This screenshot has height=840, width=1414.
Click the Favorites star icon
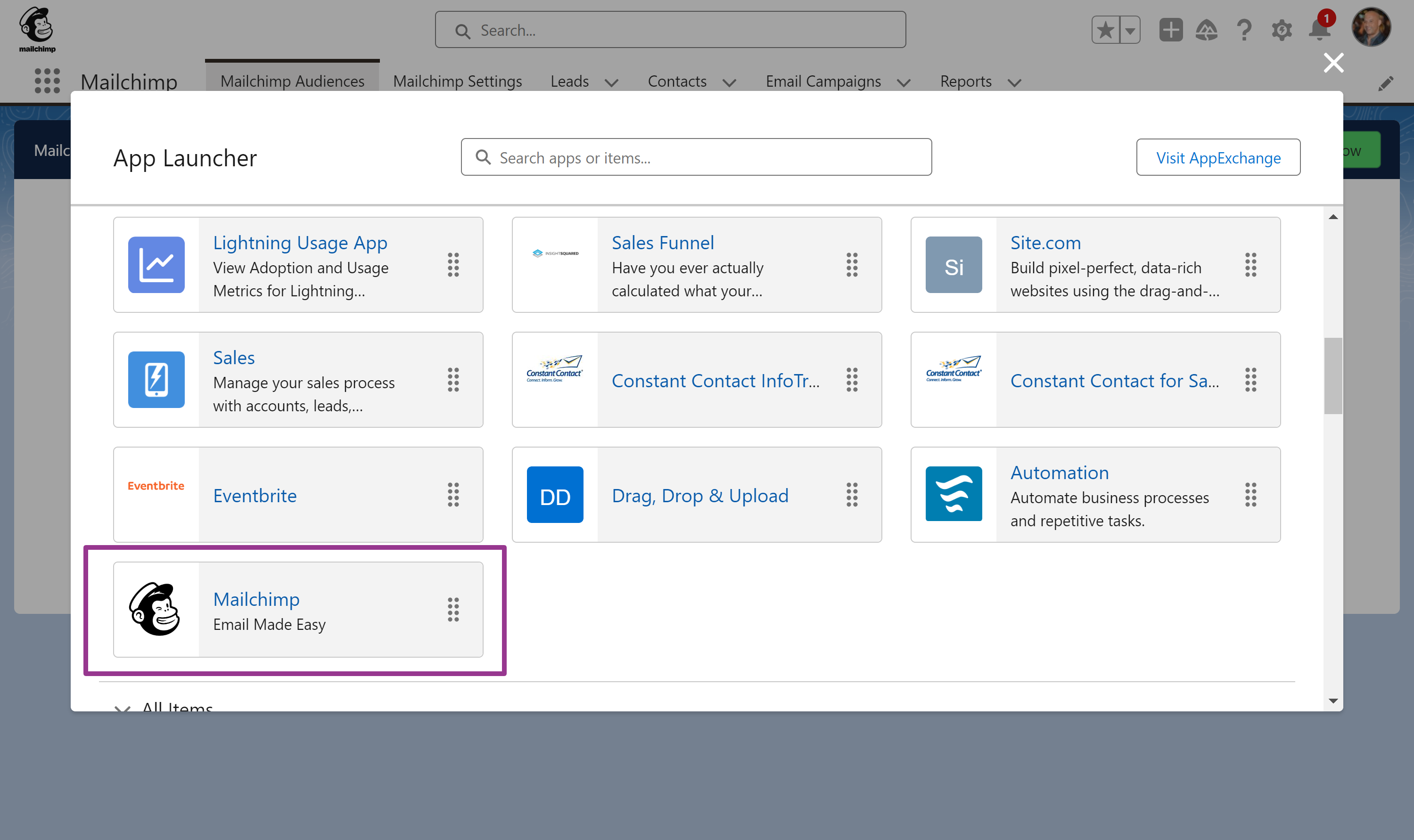point(1105,30)
